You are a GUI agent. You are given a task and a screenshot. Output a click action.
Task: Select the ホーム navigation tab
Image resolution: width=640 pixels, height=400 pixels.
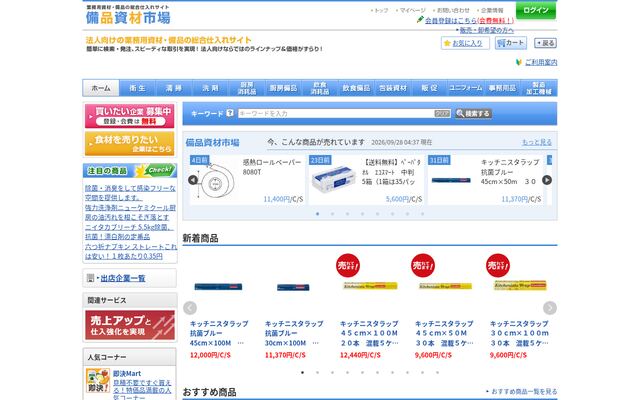coord(101,88)
